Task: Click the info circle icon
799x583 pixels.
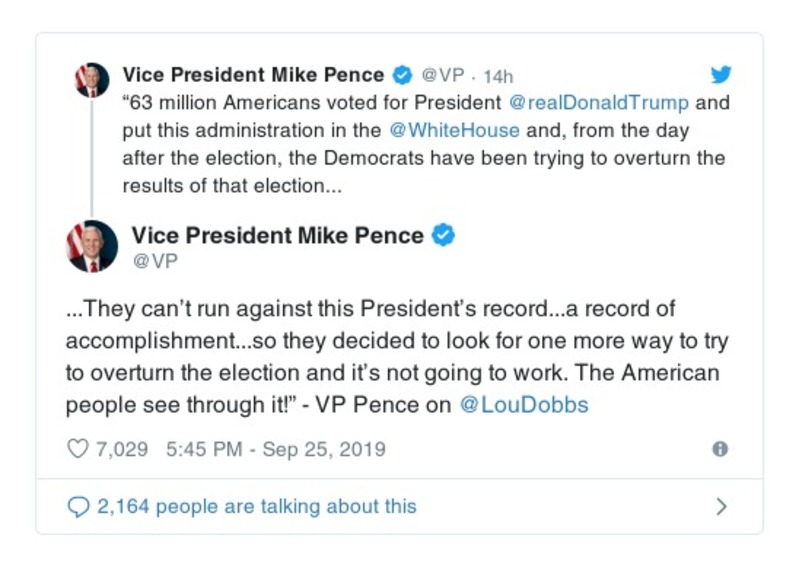Action: [719, 450]
